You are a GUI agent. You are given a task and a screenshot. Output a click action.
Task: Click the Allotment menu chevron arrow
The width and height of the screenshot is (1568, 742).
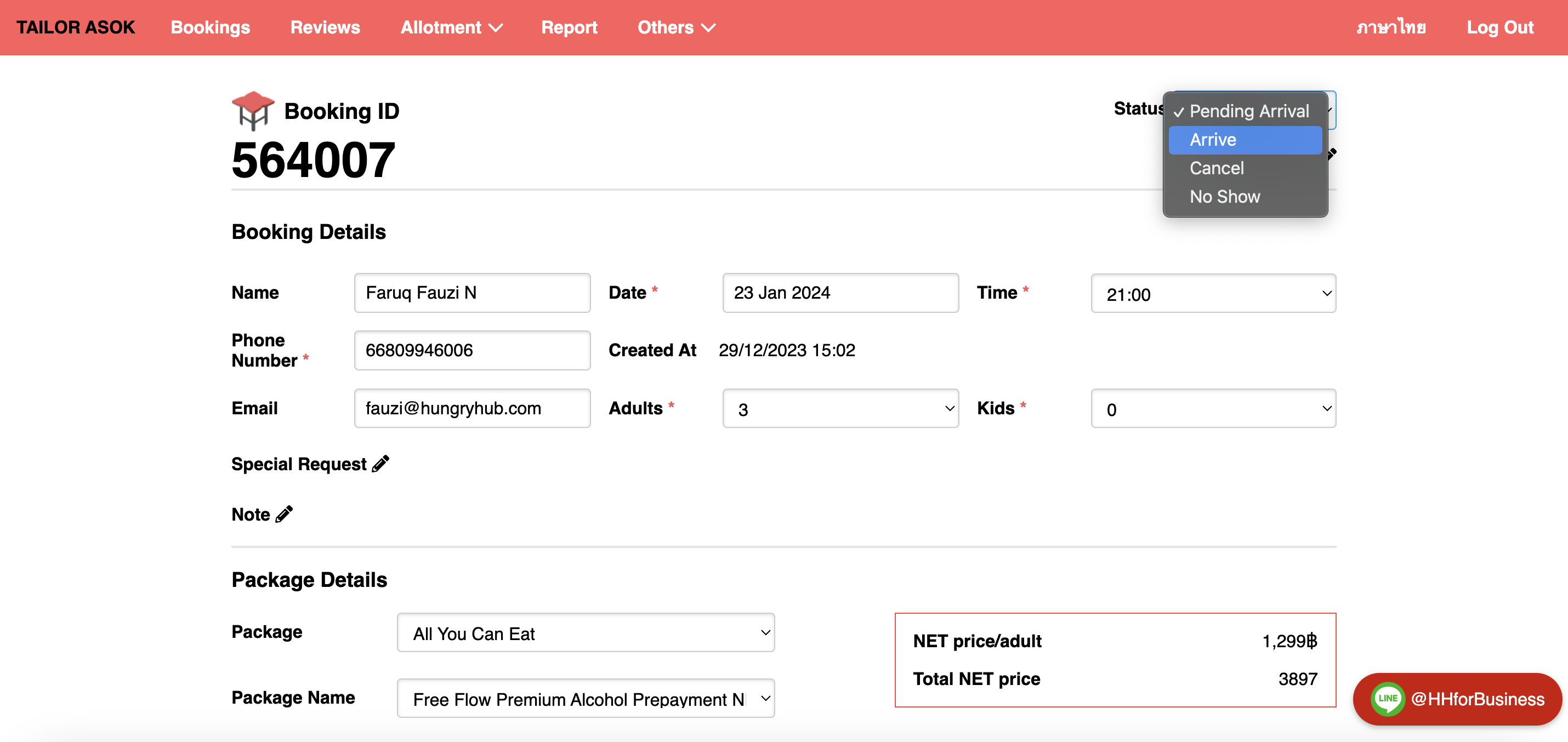[x=496, y=28]
